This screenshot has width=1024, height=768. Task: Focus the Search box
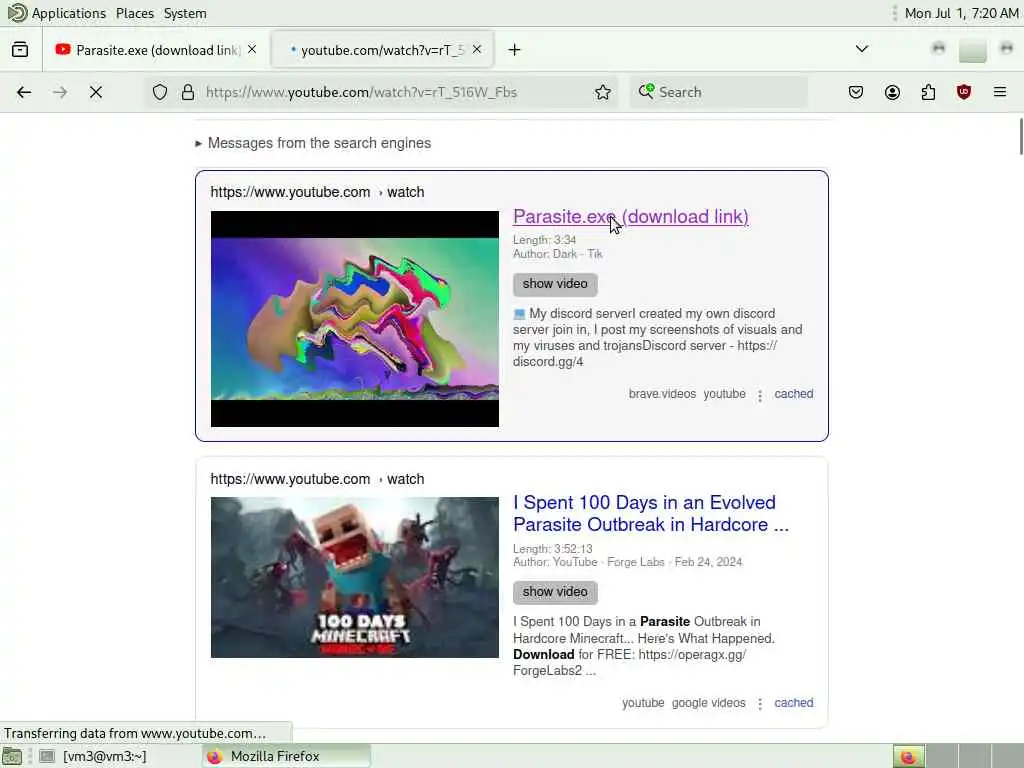719,92
